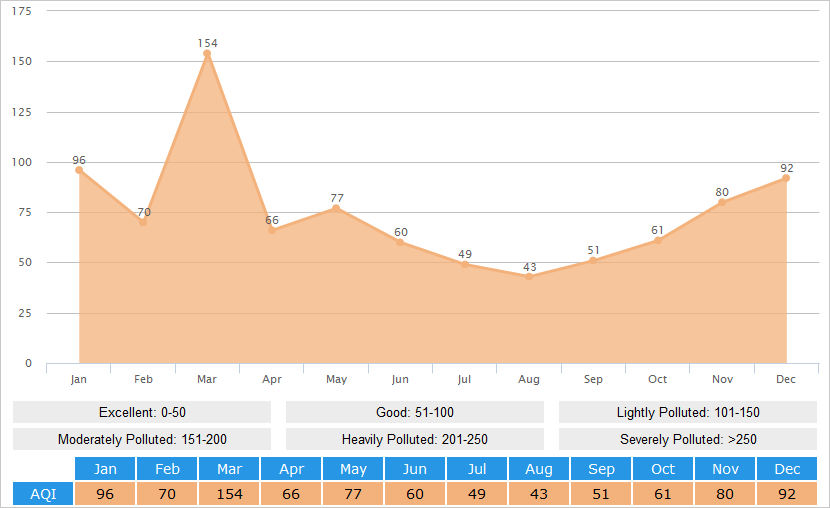The height and width of the screenshot is (508, 830).
Task: Select the blue Nov table header
Action: 725,469
